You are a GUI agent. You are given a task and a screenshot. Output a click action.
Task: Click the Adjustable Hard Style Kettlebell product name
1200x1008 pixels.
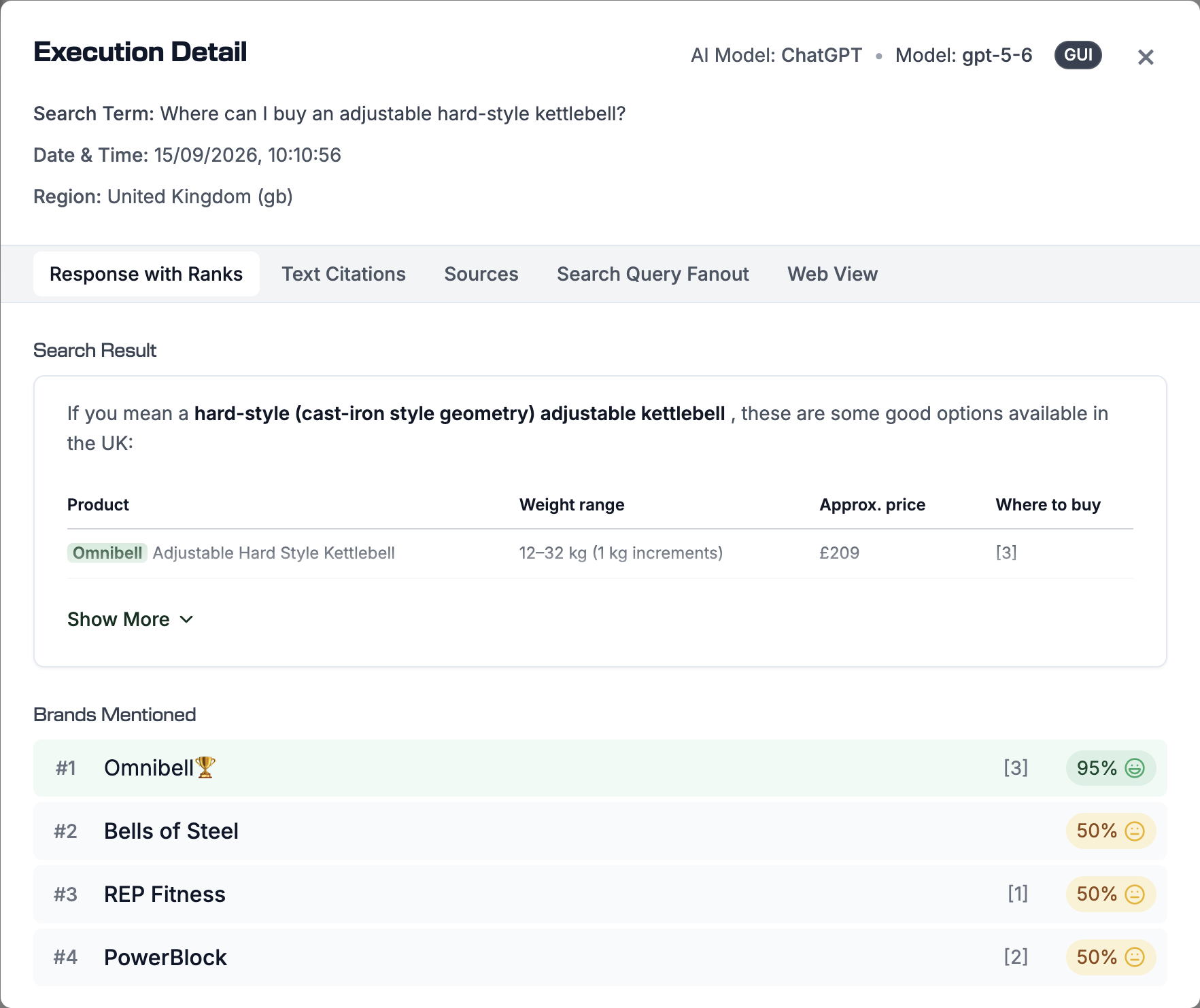273,553
